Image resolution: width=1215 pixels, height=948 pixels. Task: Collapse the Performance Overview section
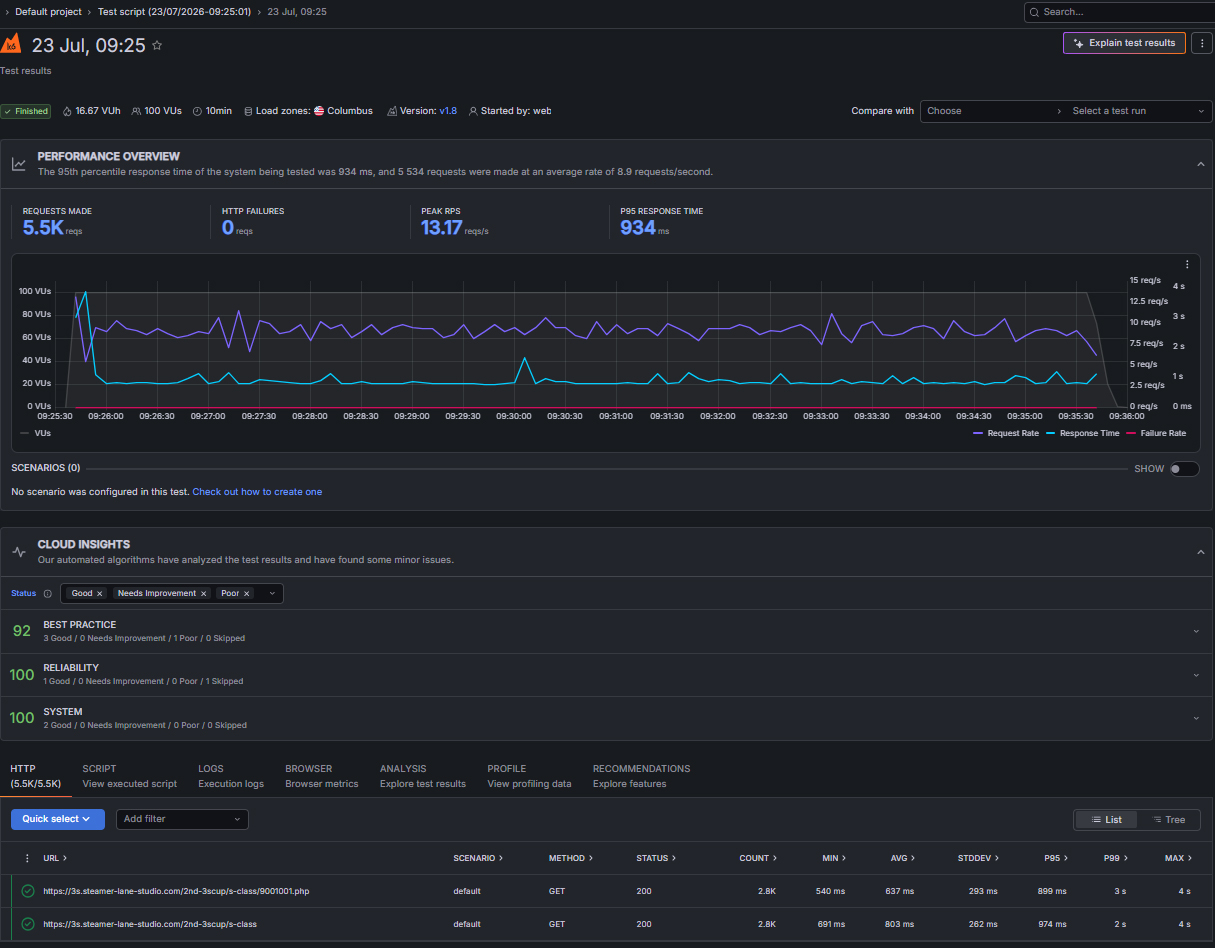pyautogui.click(x=1199, y=164)
